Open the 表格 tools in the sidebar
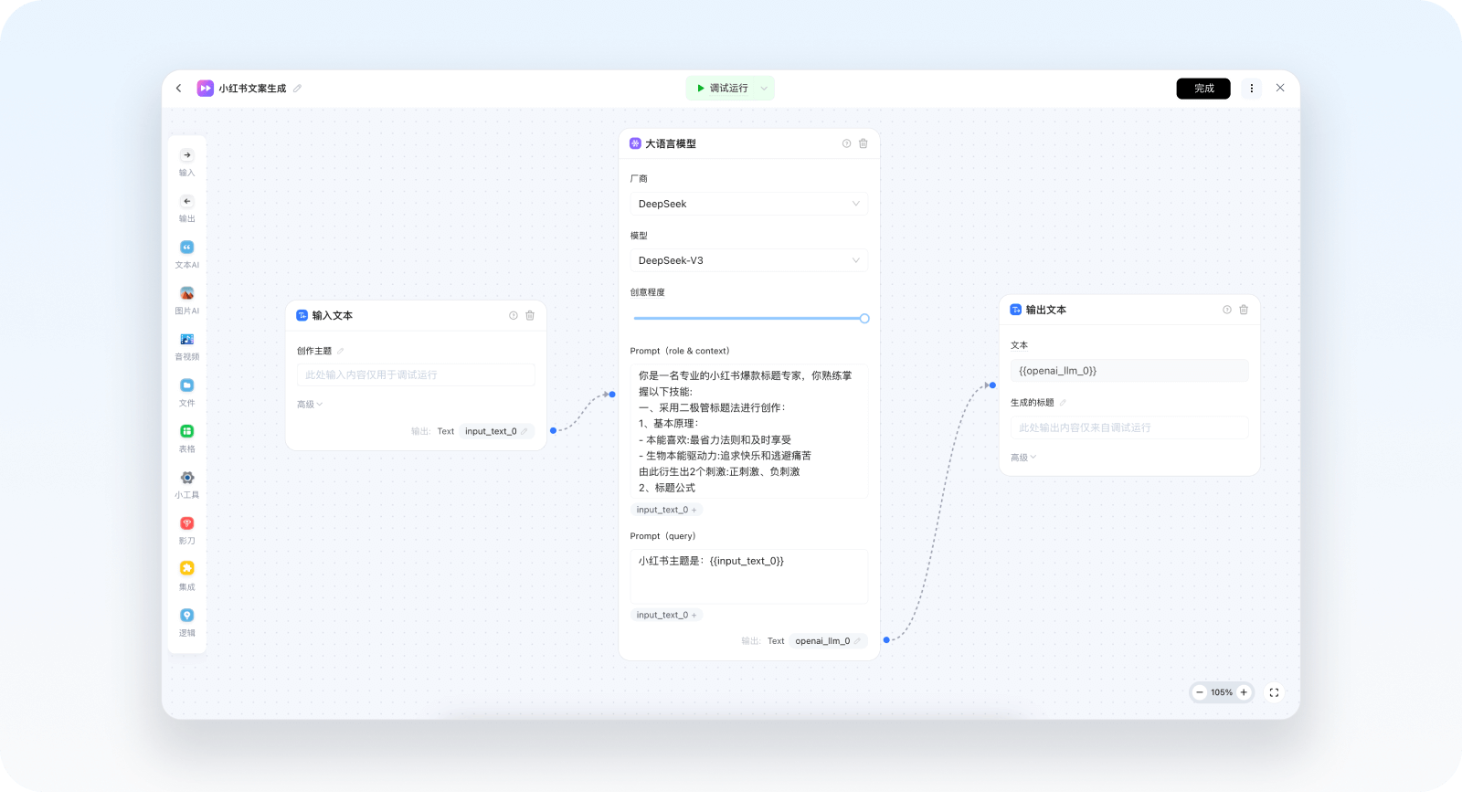Screen dimensions: 1462x812 pos(186,431)
